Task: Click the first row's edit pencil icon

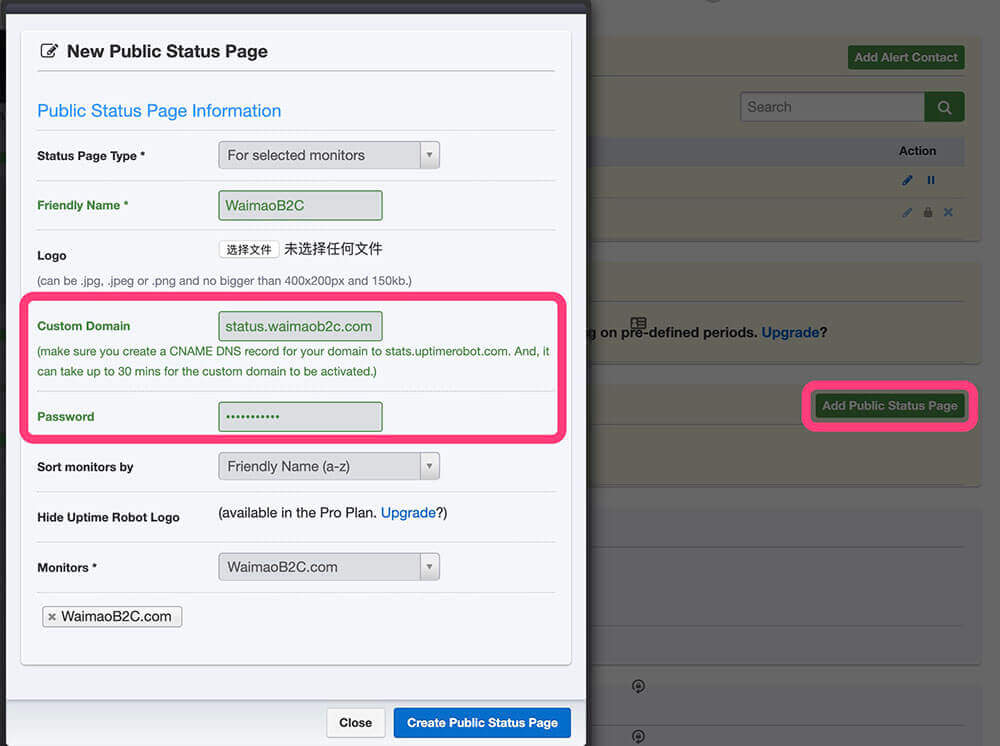Action: pos(907,180)
